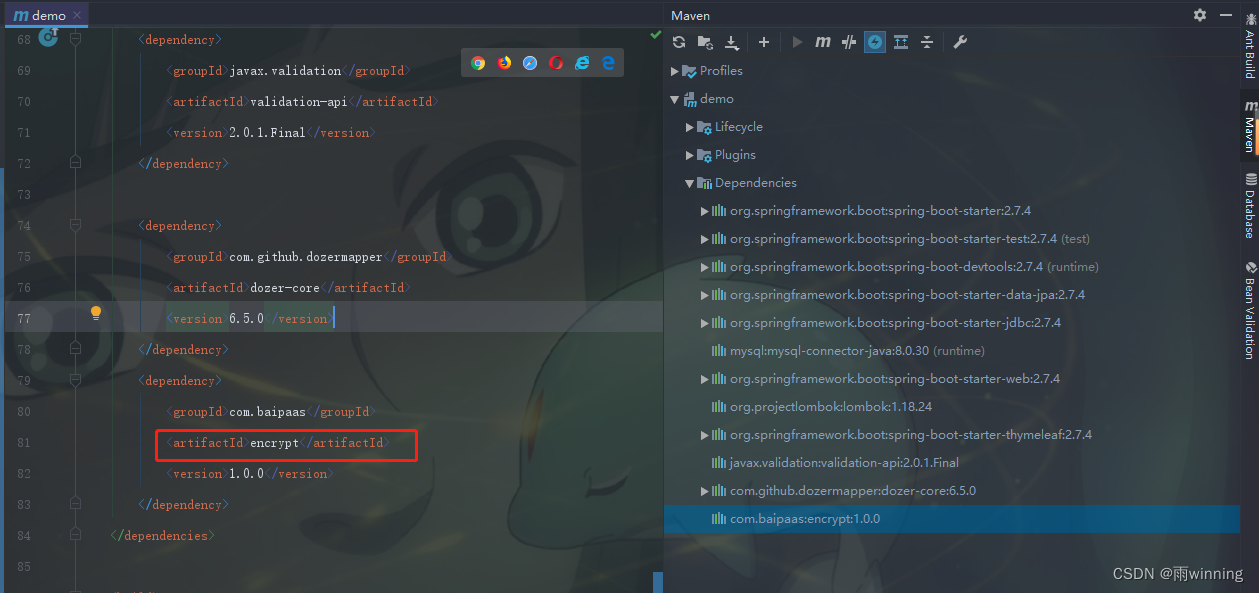1259x593 pixels.
Task: Toggle Skip Tests Mode lightning icon
Action: coord(875,42)
